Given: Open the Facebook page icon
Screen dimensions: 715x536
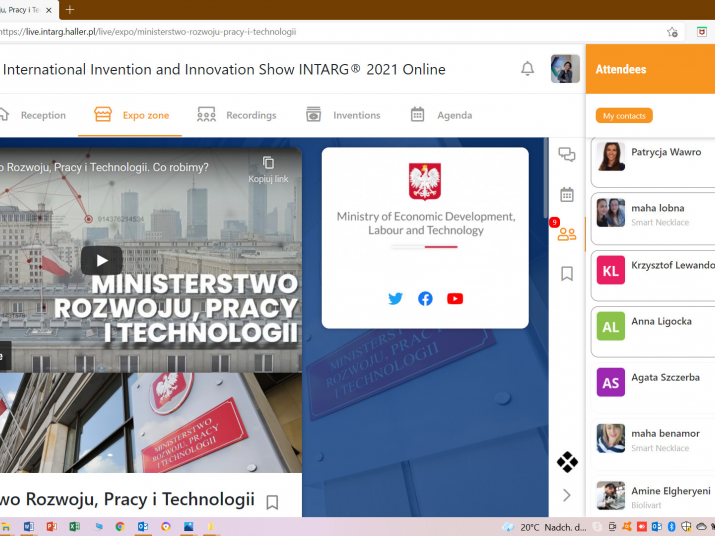Looking at the screenshot, I should 425,298.
